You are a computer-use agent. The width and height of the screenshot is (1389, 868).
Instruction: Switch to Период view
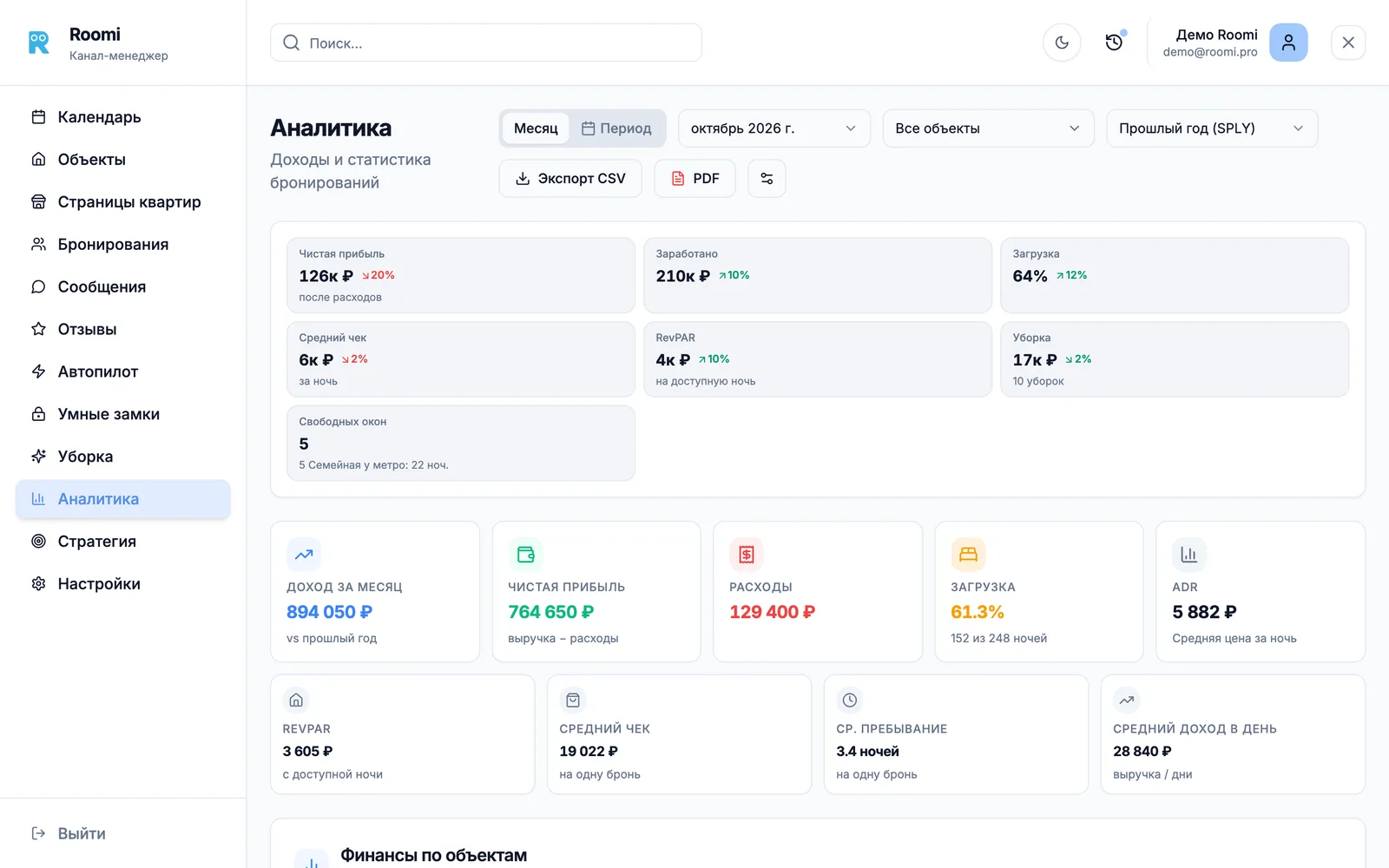616,128
